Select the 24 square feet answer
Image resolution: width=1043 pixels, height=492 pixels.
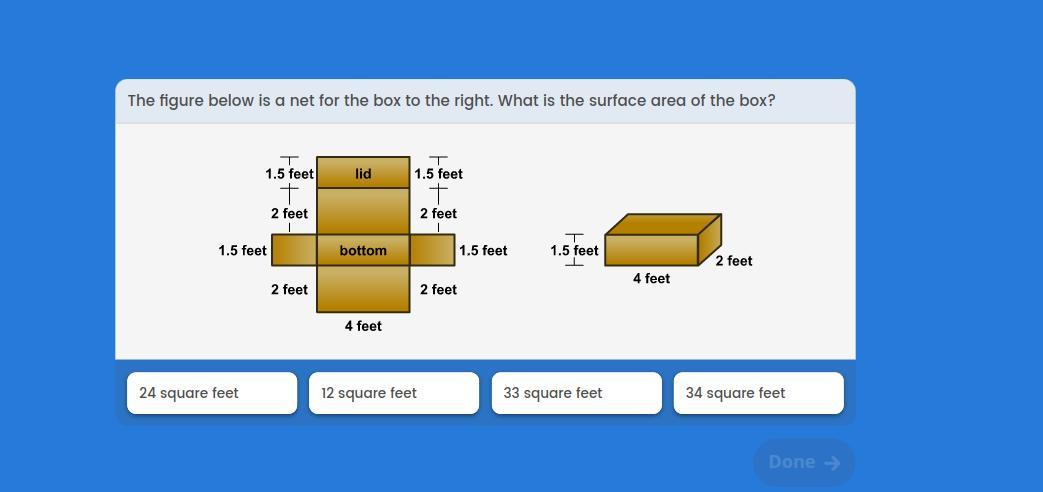(x=212, y=393)
